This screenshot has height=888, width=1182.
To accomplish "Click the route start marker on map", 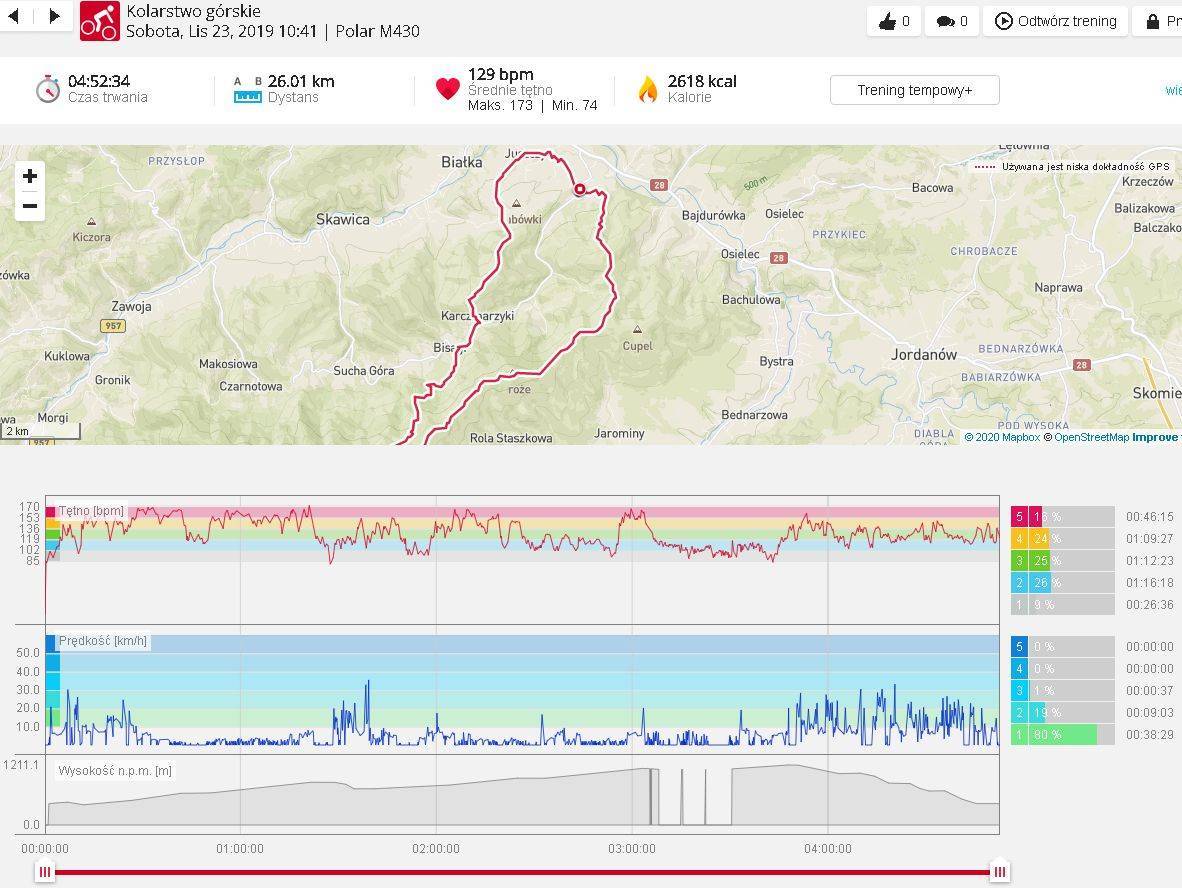I will point(579,189).
